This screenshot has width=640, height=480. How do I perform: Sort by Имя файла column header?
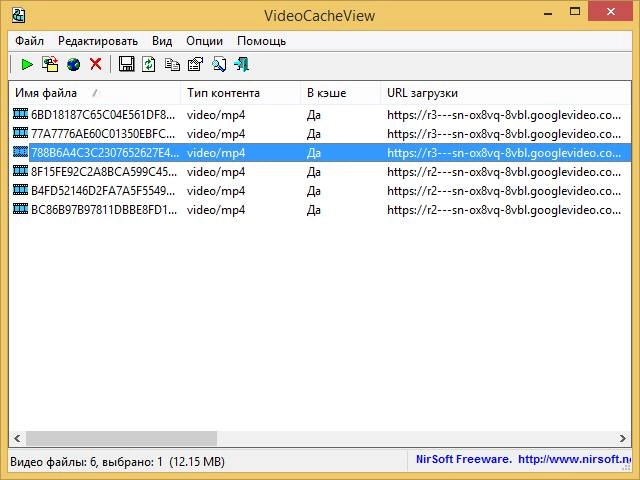click(95, 93)
